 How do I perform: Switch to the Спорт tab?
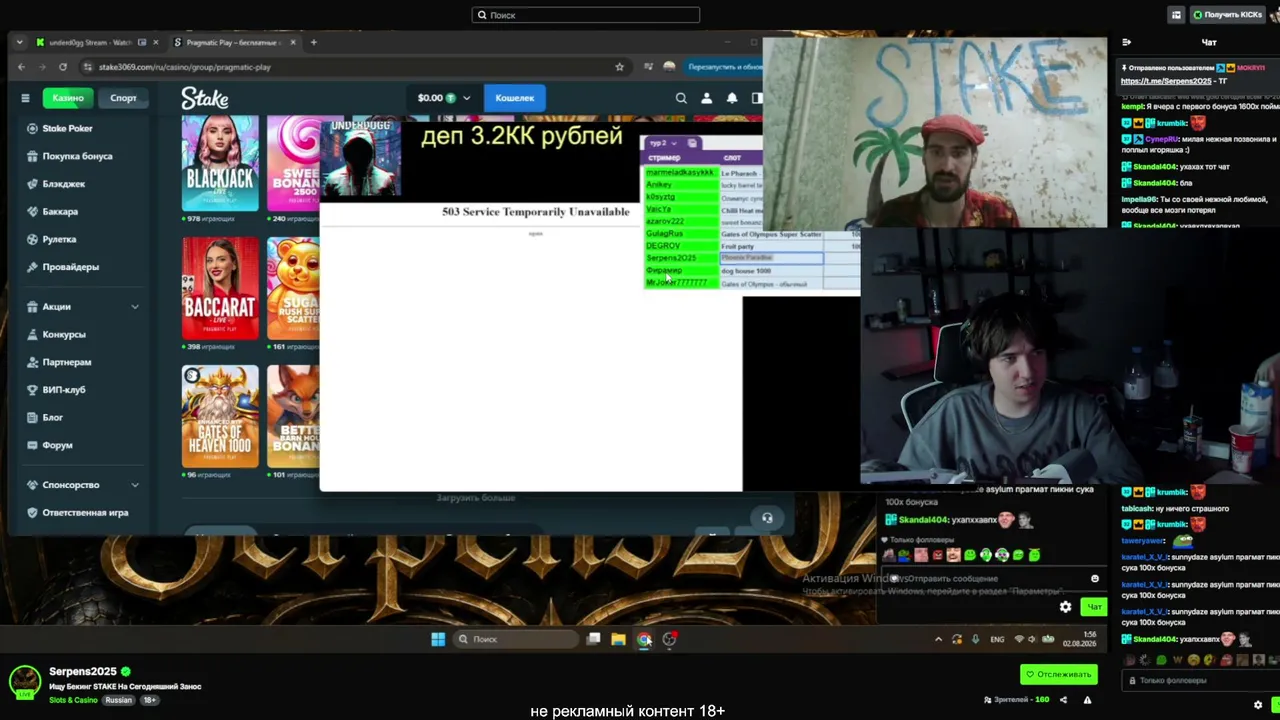click(123, 98)
